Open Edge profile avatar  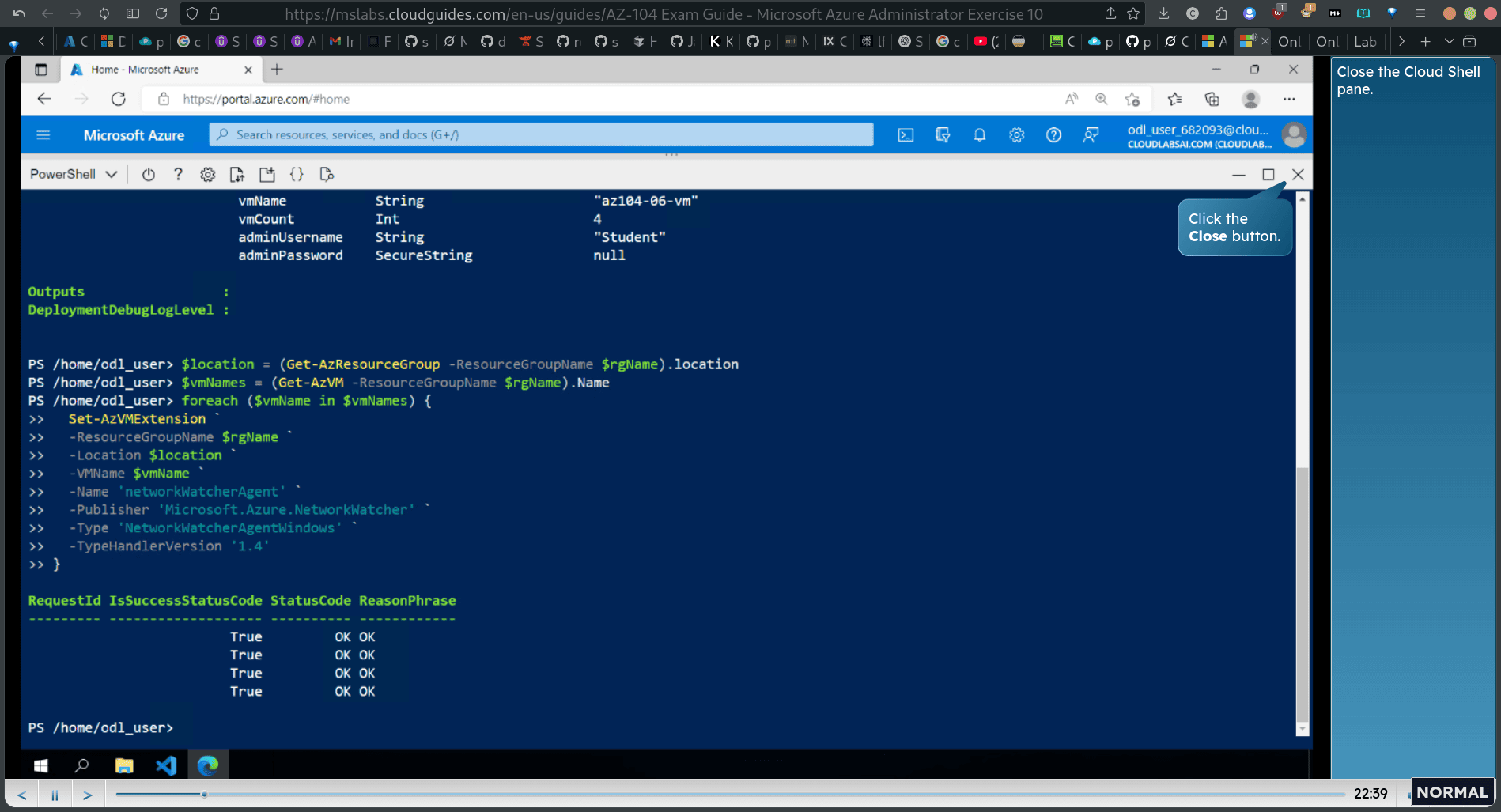pos(1250,99)
